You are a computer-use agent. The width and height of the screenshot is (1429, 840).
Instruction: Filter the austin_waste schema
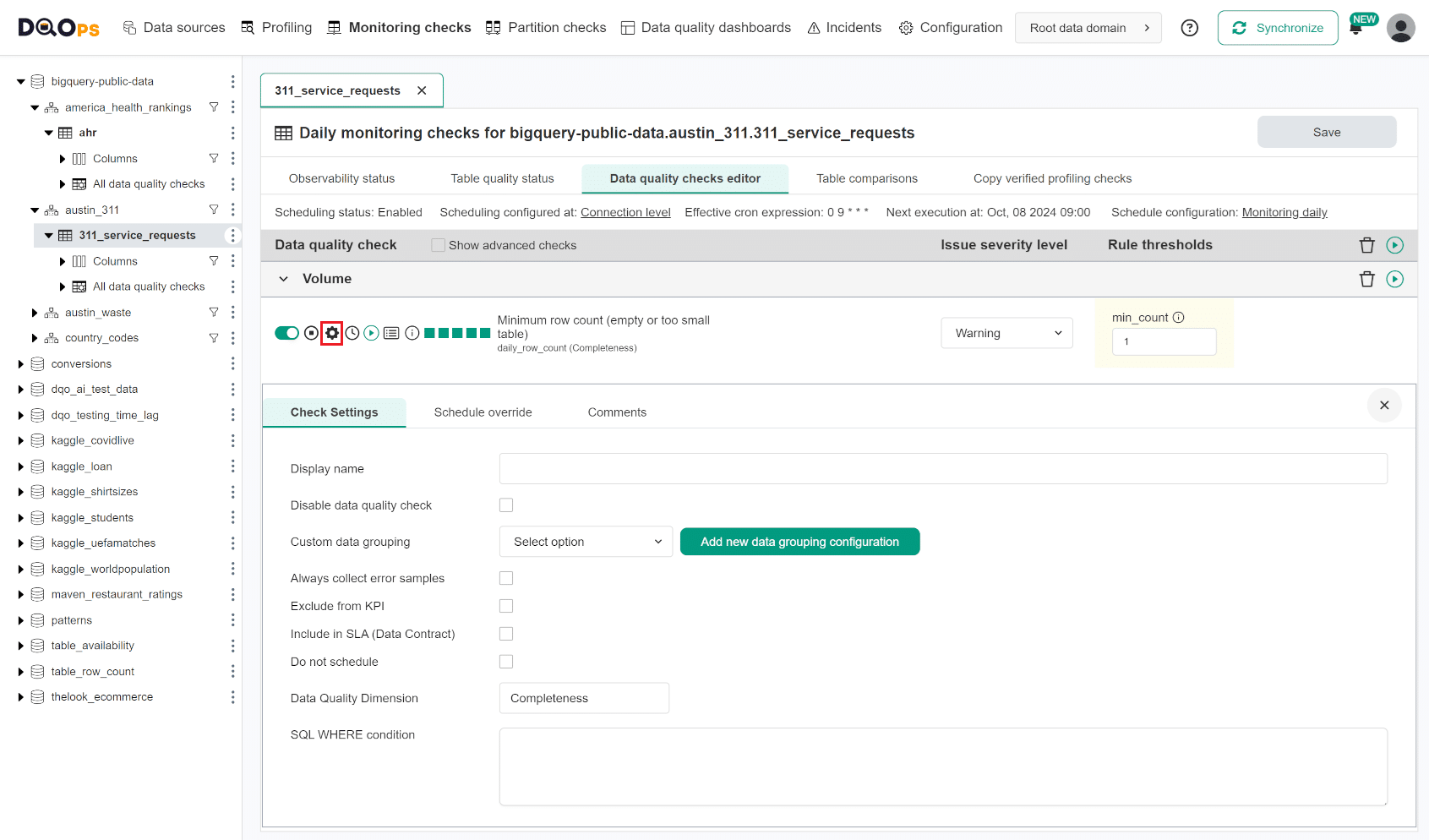pos(214,313)
